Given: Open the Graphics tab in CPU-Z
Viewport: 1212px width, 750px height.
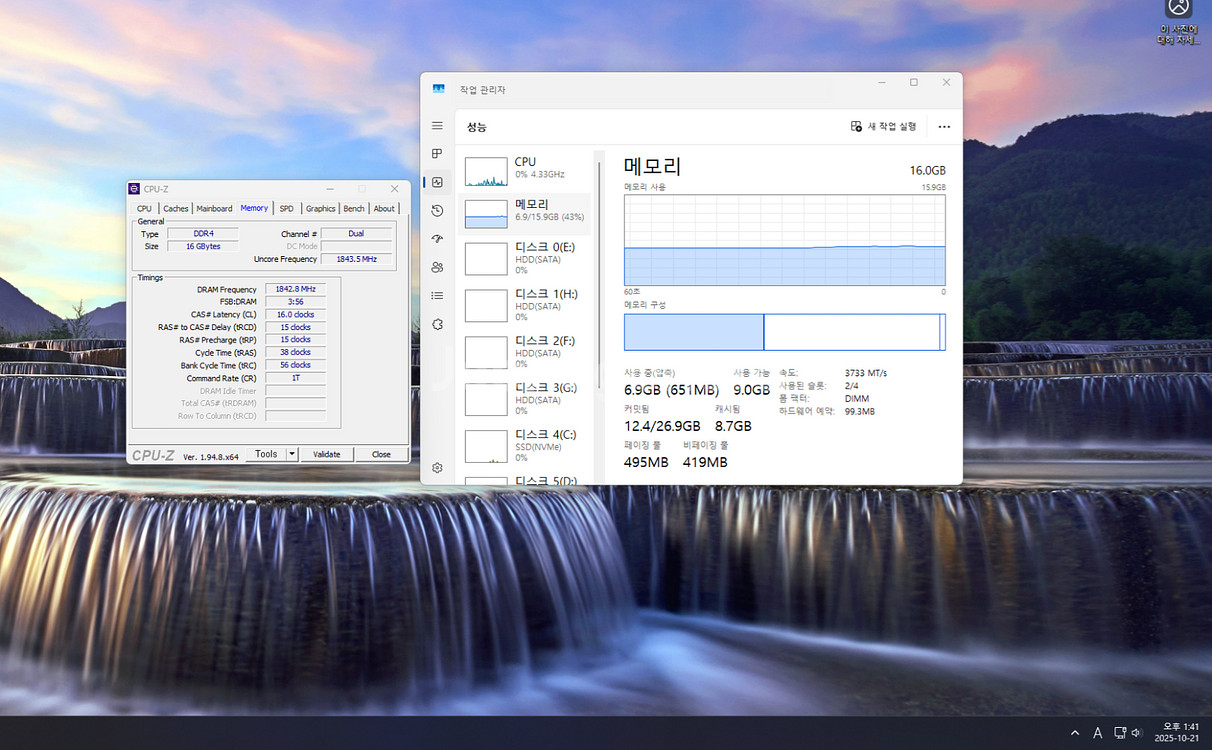Looking at the screenshot, I should point(320,209).
